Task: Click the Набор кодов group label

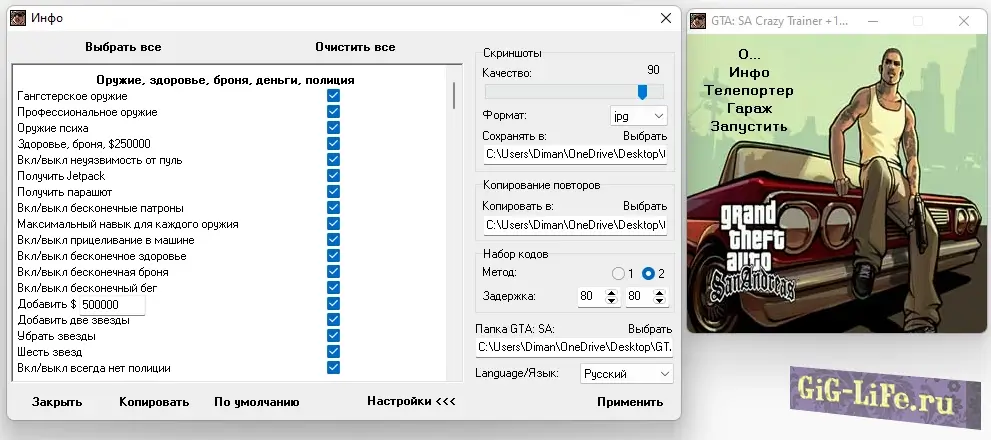Action: pyautogui.click(x=516, y=254)
